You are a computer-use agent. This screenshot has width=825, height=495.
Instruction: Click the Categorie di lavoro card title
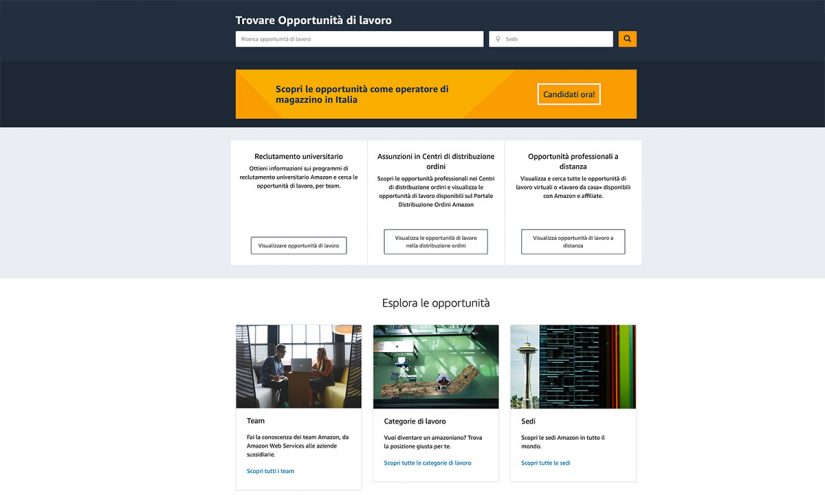click(415, 421)
